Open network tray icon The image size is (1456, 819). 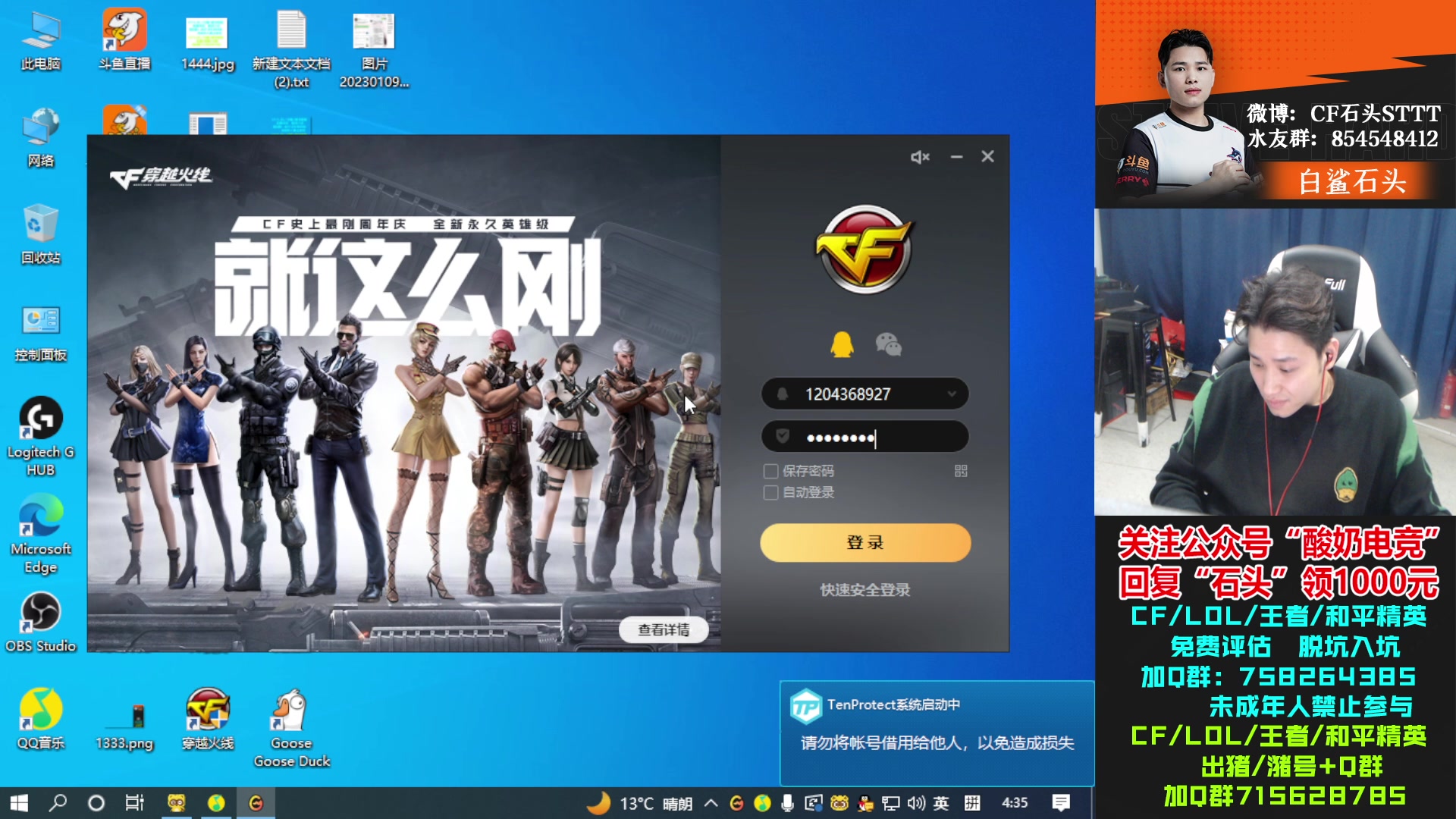[891, 803]
